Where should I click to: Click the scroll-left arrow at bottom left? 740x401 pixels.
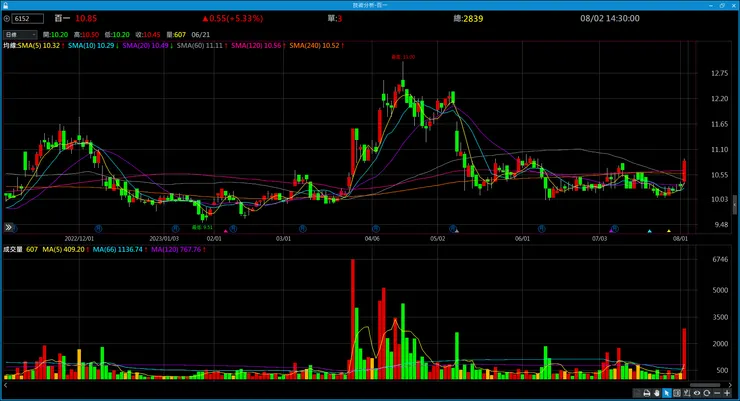6,385
